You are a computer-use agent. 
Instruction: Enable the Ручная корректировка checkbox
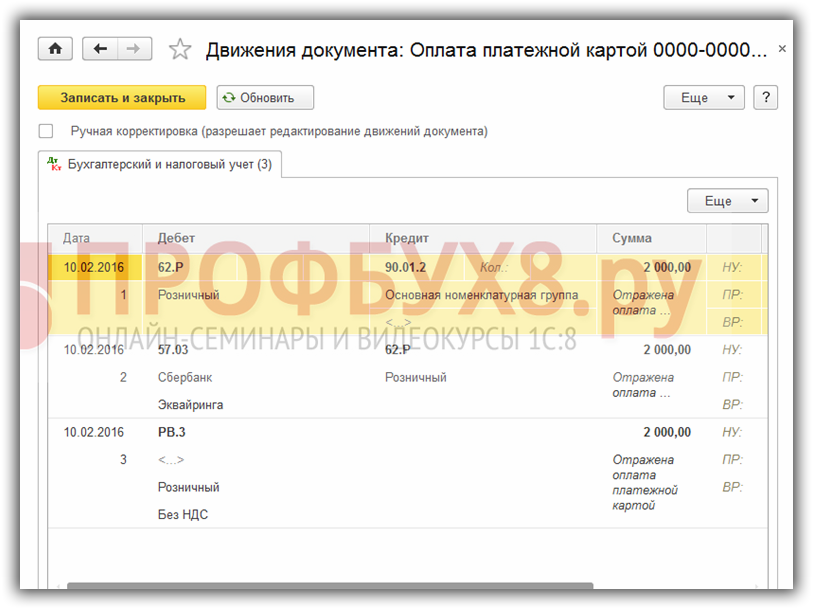(46, 131)
